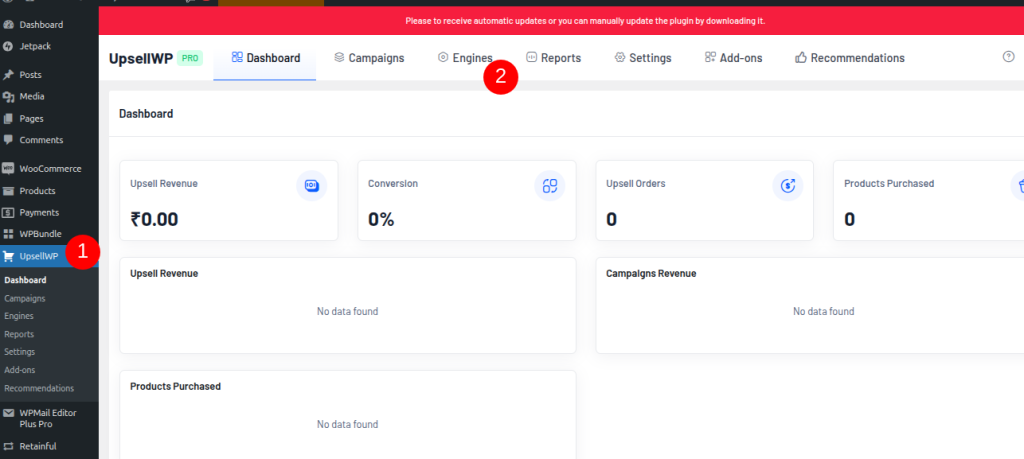This screenshot has height=459, width=1024.
Task: Click the Campaigns tab layers icon
Action: click(339, 57)
